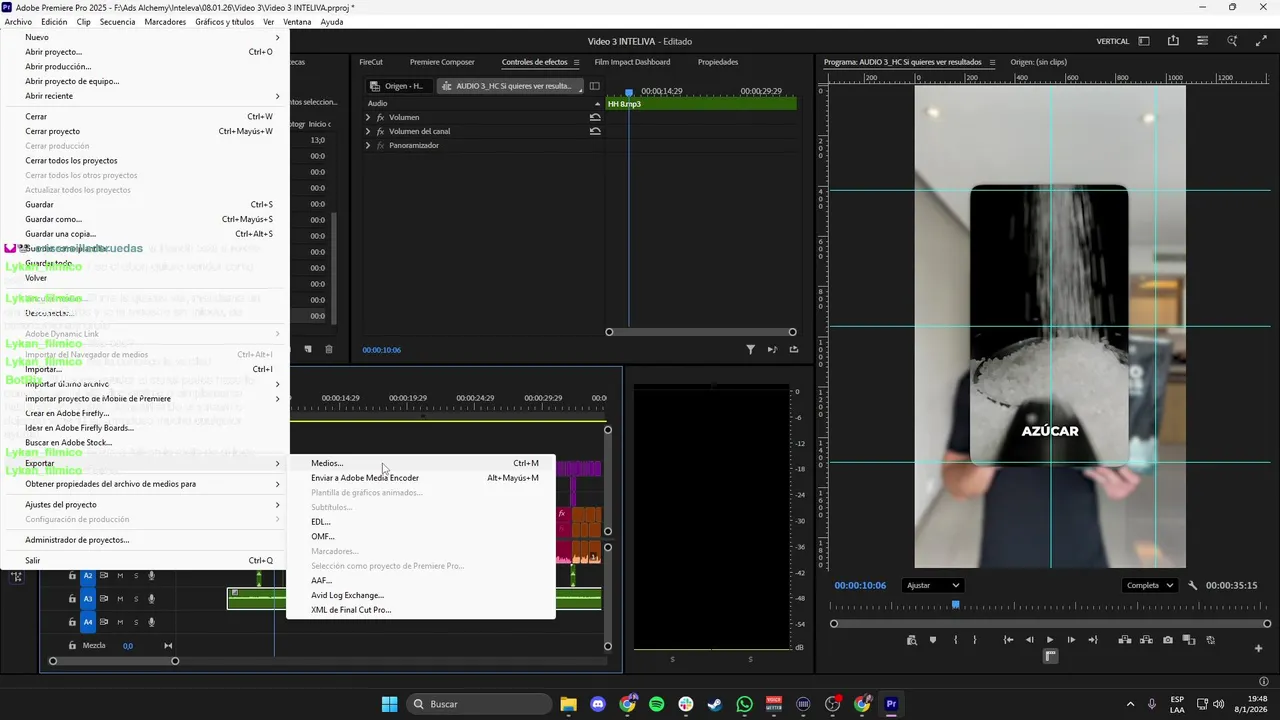Open Spotify from the taskbar
This screenshot has width=1280, height=720.
[x=657, y=704]
